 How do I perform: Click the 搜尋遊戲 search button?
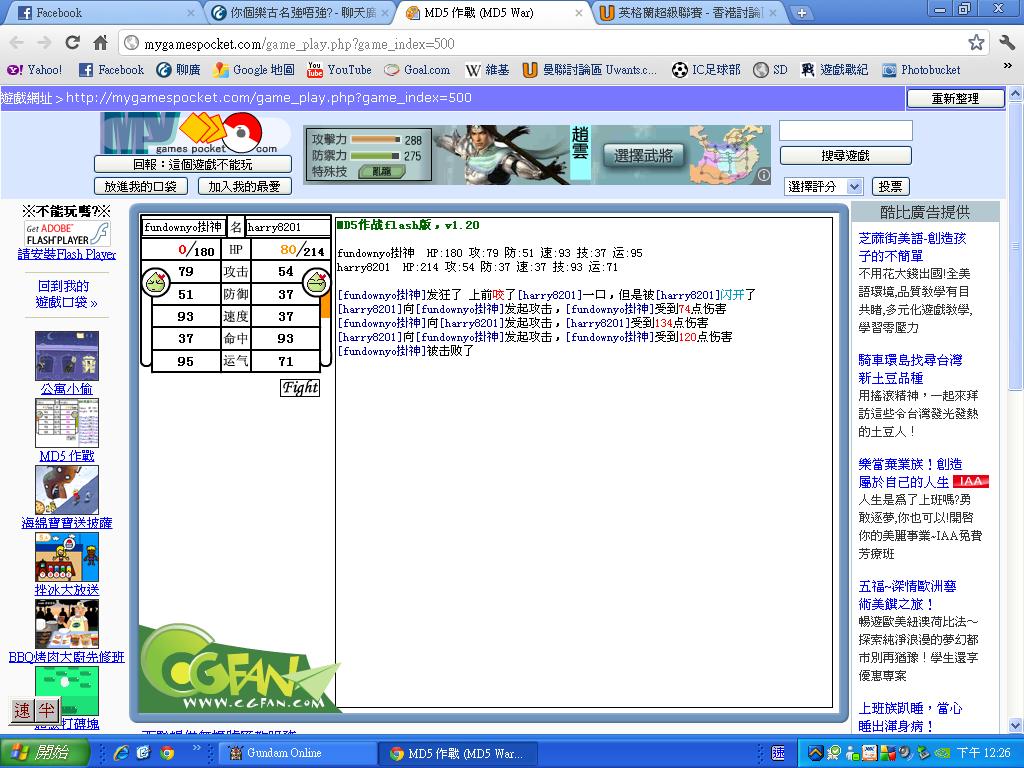[845, 155]
